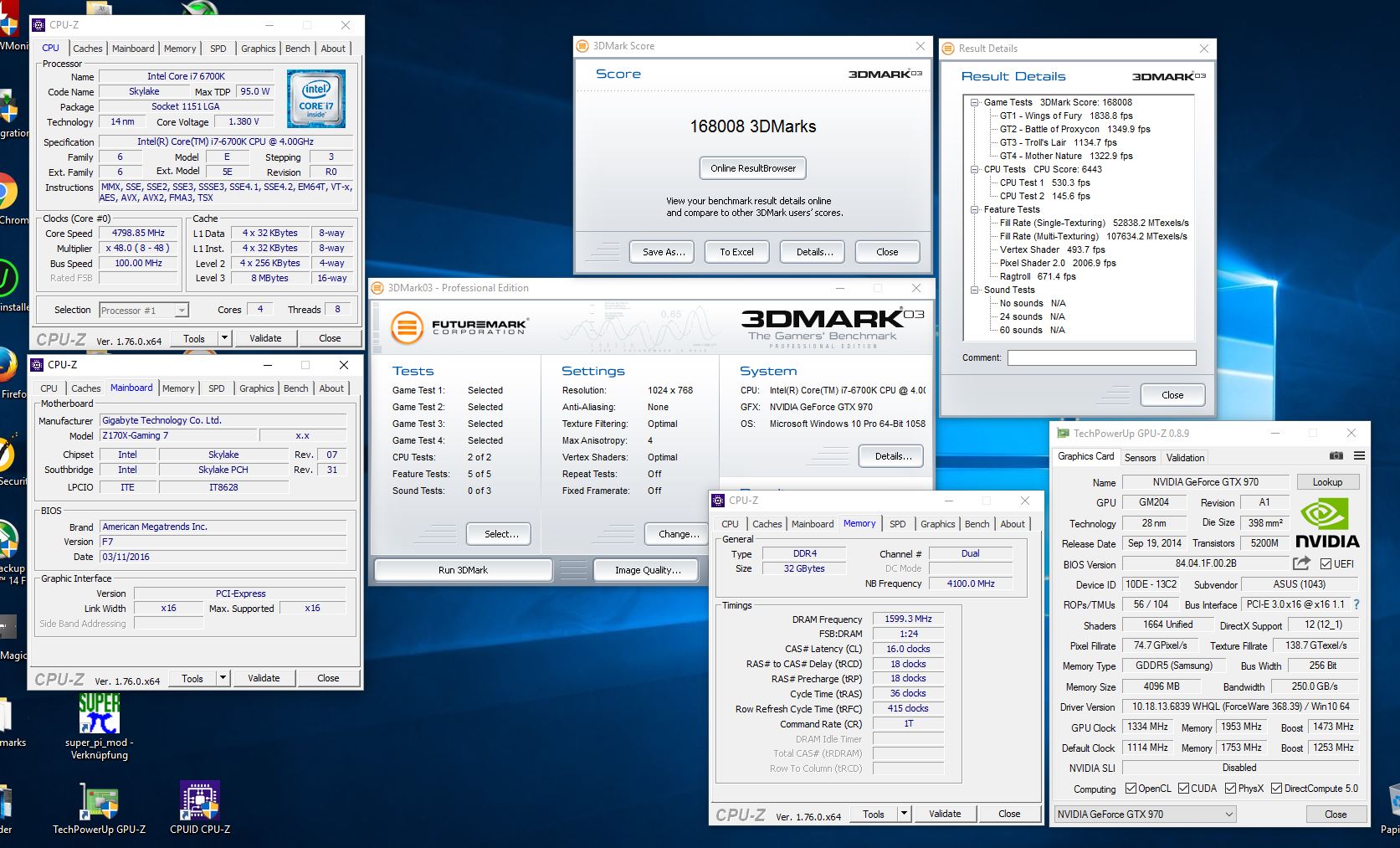Open Tools dropdown arrow in CPU-Z Mainboard window
1400x848 pixels.
(x=223, y=678)
